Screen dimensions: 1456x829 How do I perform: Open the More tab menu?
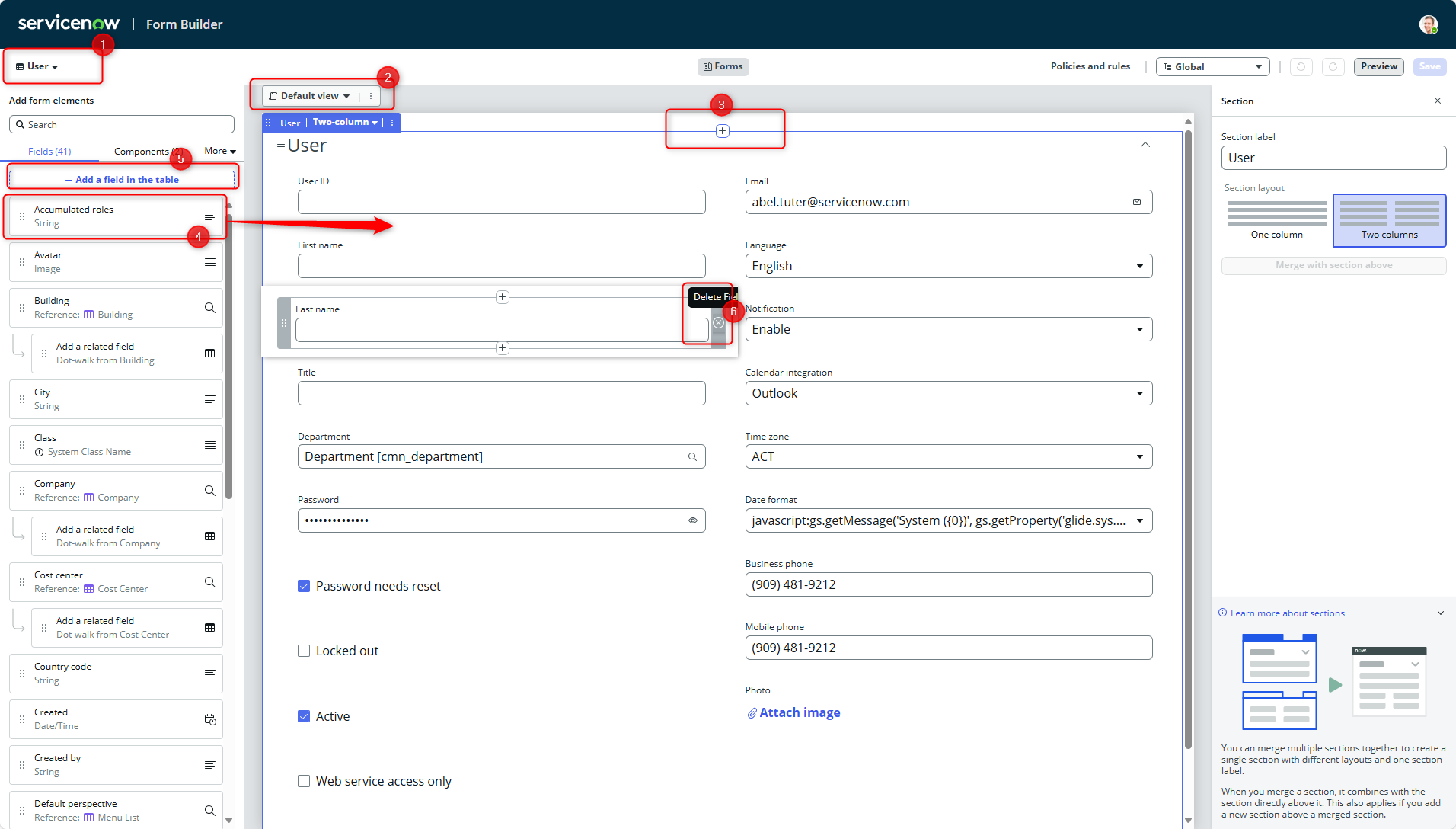point(220,151)
